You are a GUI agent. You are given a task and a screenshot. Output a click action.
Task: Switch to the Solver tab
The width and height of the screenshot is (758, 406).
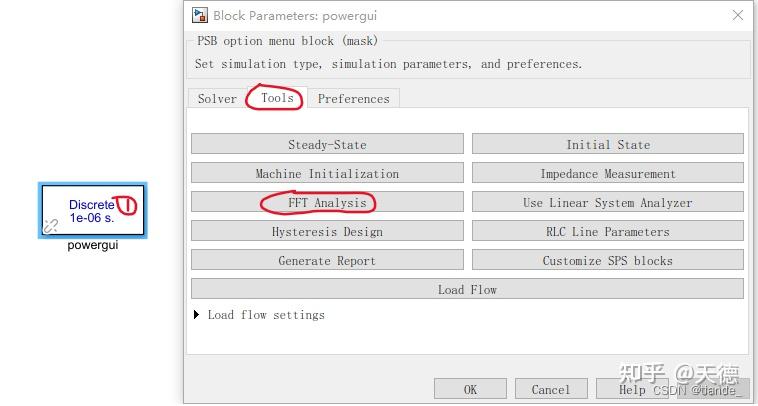point(217,99)
